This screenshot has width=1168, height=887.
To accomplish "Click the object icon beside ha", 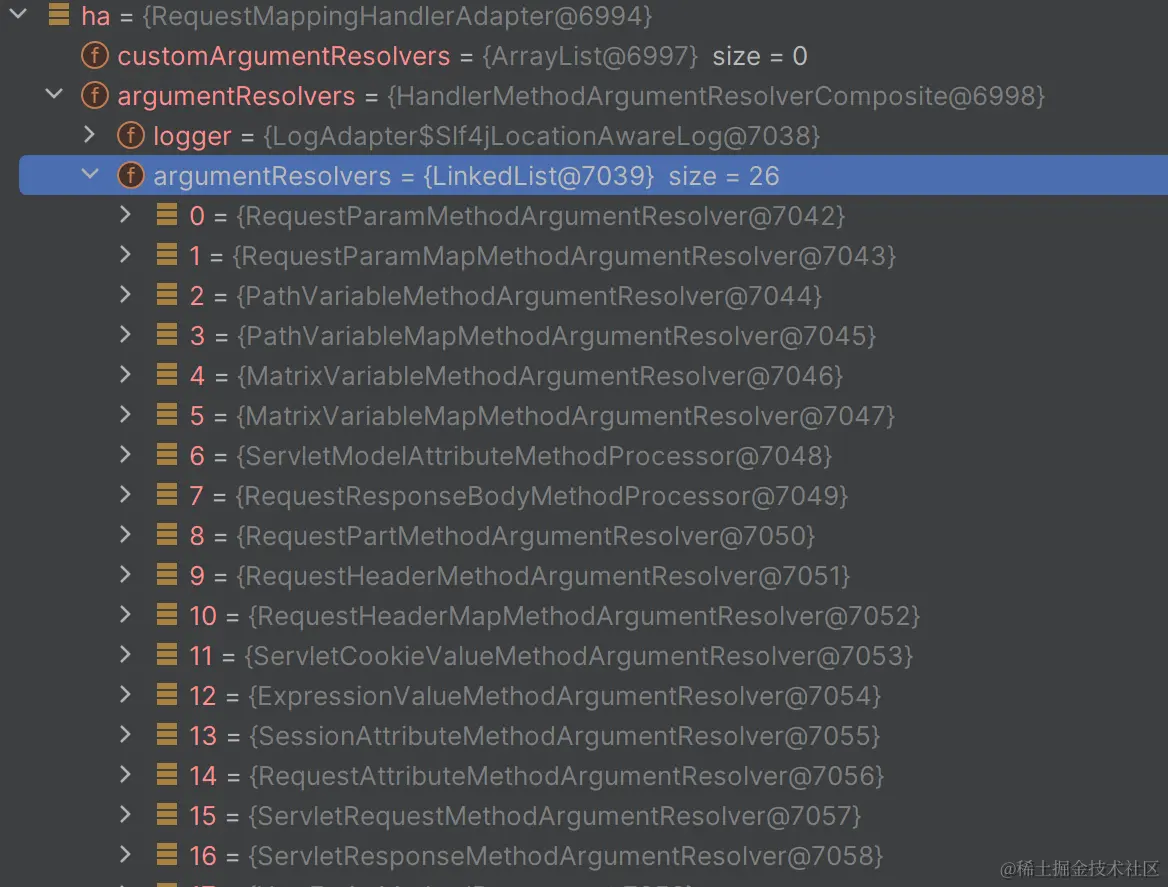I will coord(59,14).
